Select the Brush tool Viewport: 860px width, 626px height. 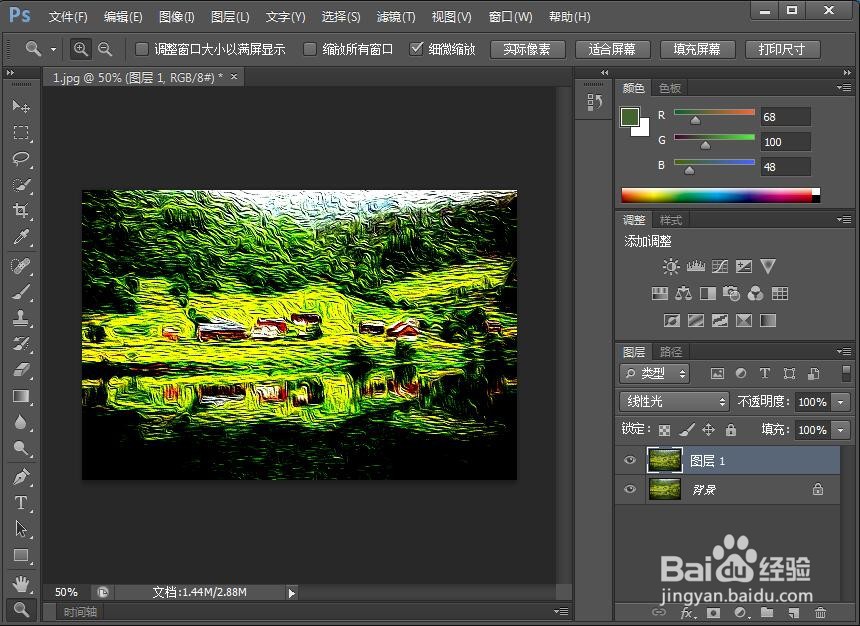pos(21,292)
